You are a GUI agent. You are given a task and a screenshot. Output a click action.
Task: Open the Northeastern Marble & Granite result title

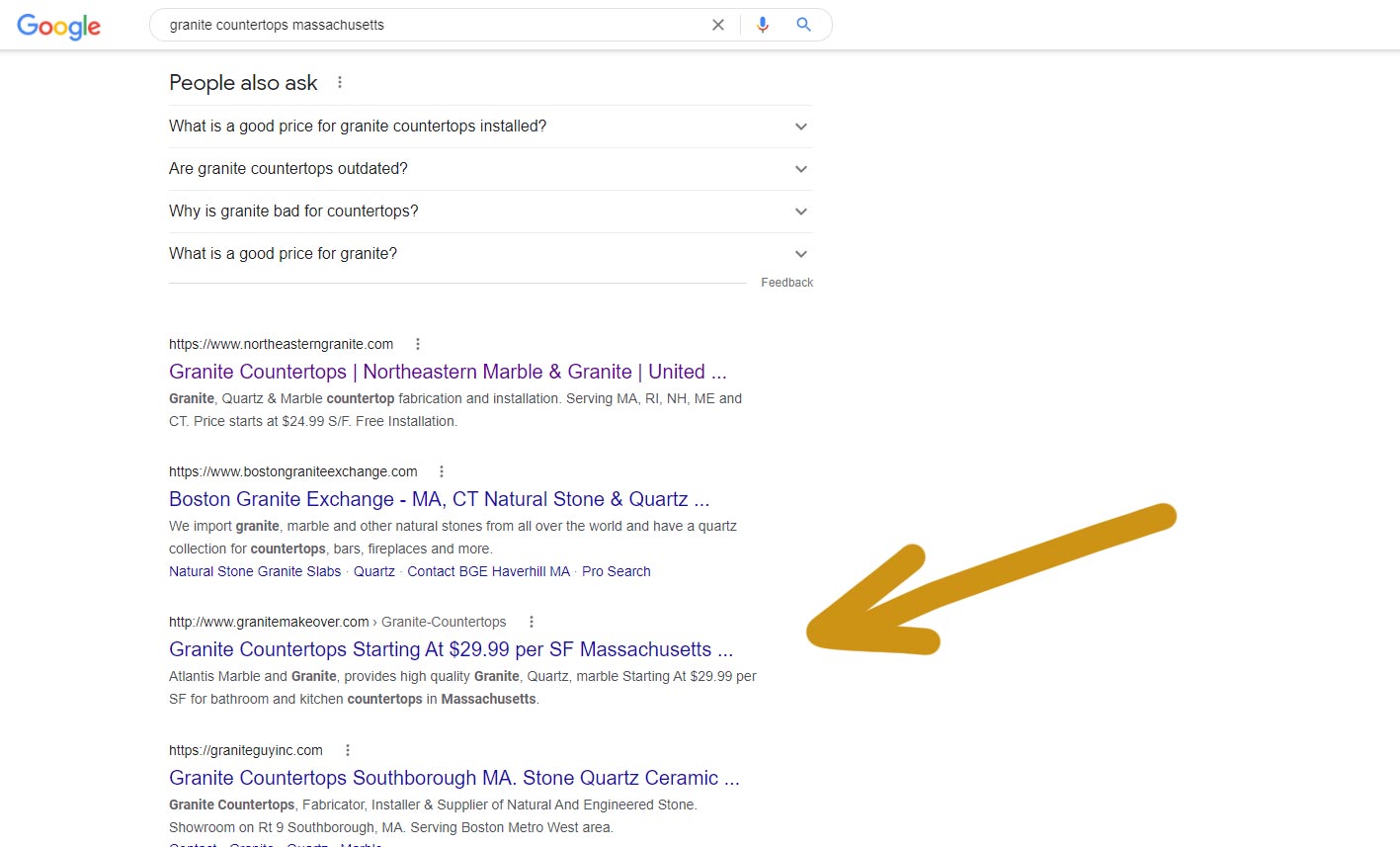(x=448, y=372)
